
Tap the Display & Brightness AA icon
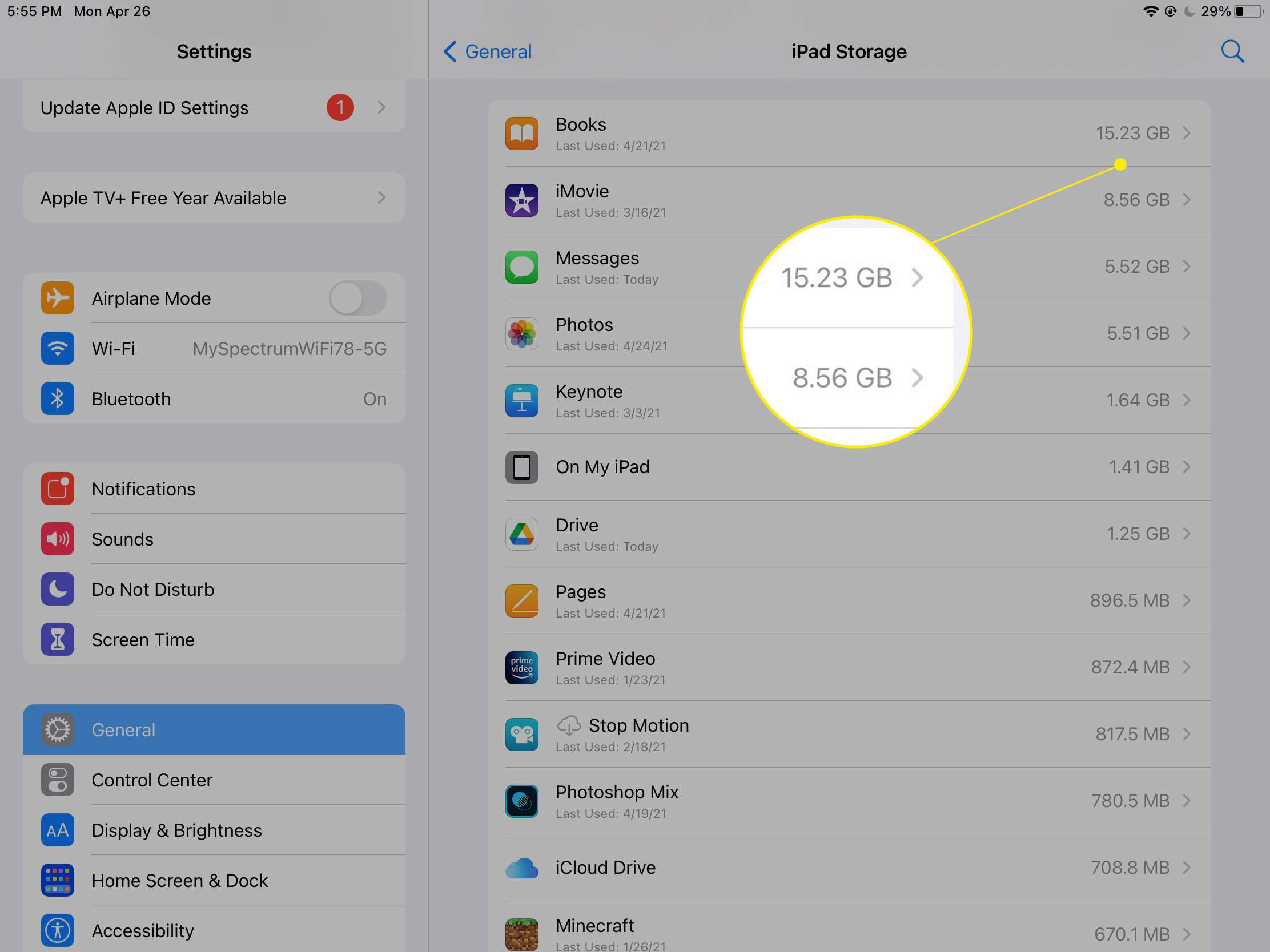(x=58, y=830)
